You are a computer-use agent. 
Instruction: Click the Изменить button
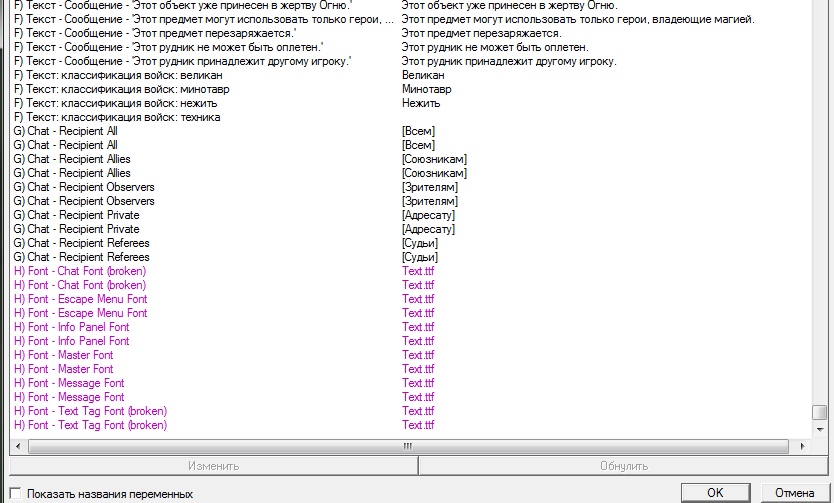[213, 466]
